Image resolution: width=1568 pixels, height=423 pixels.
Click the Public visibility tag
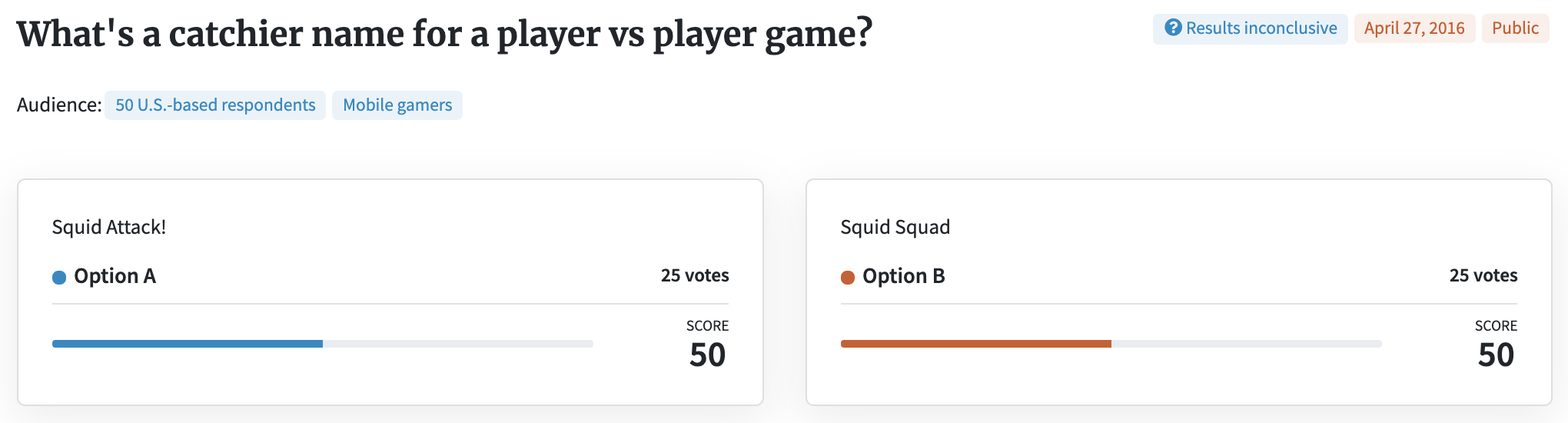pos(1515,28)
